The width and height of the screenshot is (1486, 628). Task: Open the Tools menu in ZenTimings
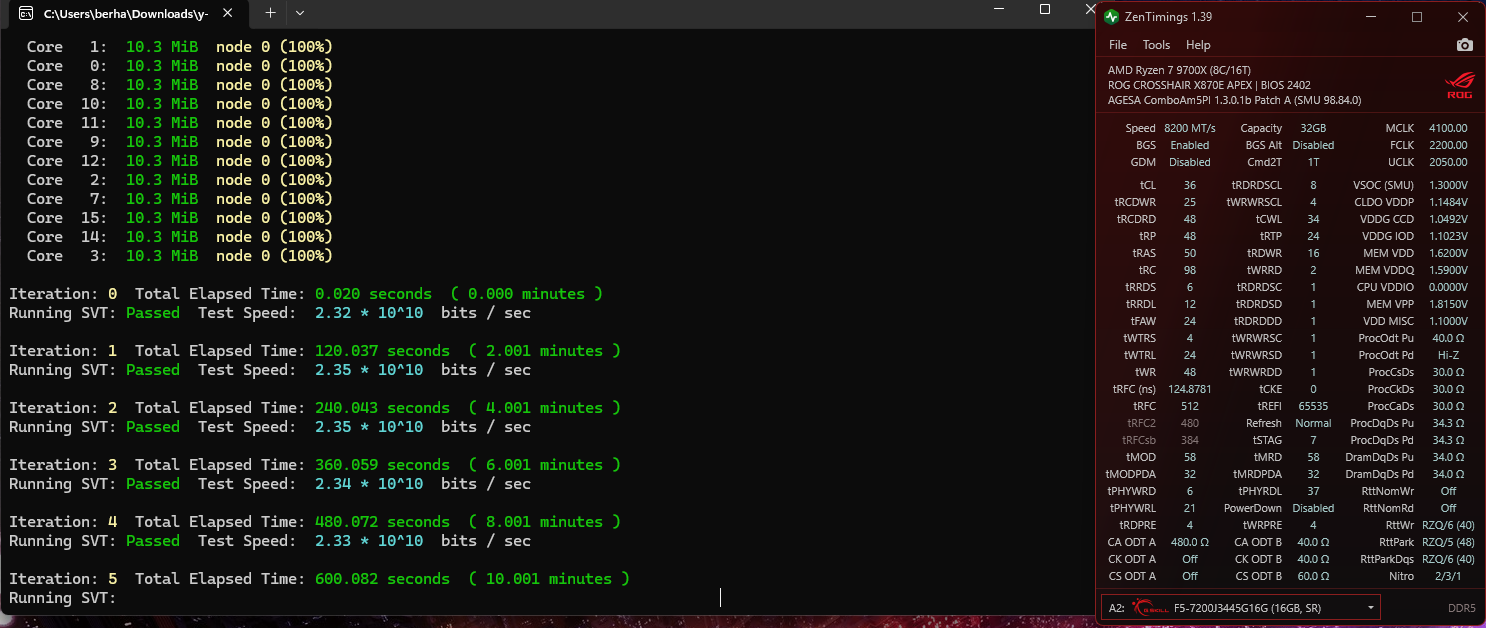[x=1156, y=45]
